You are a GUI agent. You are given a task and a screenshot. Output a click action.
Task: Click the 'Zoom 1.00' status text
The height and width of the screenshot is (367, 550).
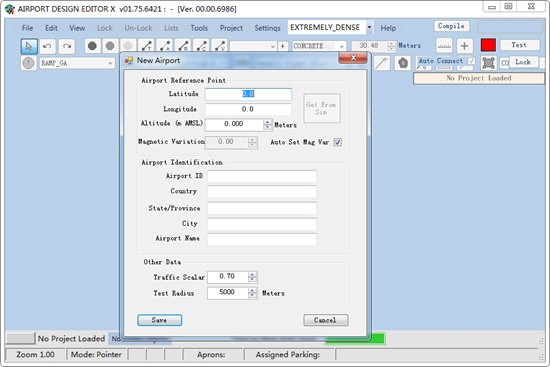click(x=35, y=355)
